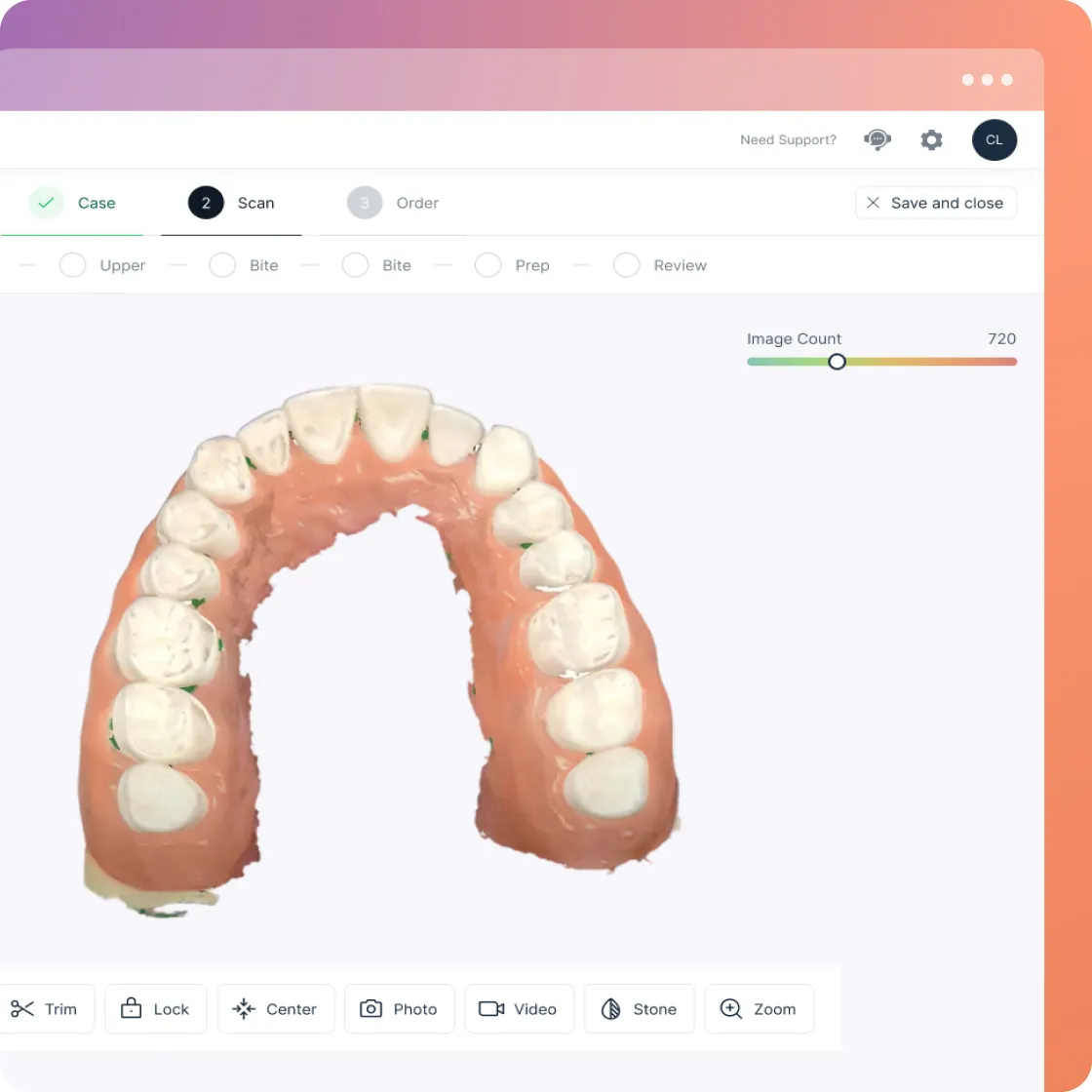
Task: Select the Scan step
Action: (231, 203)
